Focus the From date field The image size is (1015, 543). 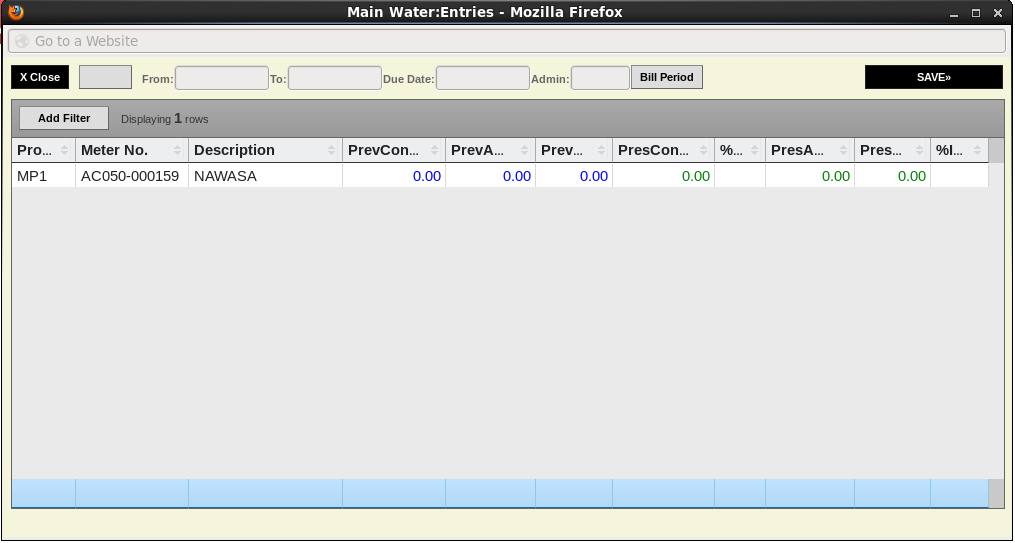pos(221,78)
